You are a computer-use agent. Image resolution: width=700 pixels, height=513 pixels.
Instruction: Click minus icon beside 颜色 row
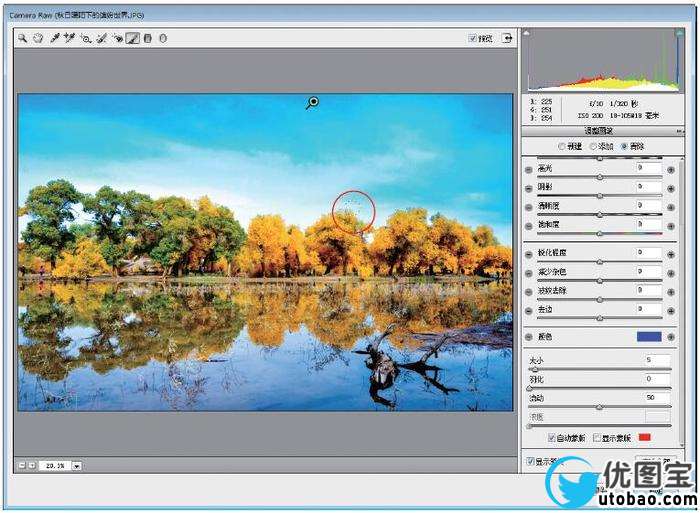(529, 337)
